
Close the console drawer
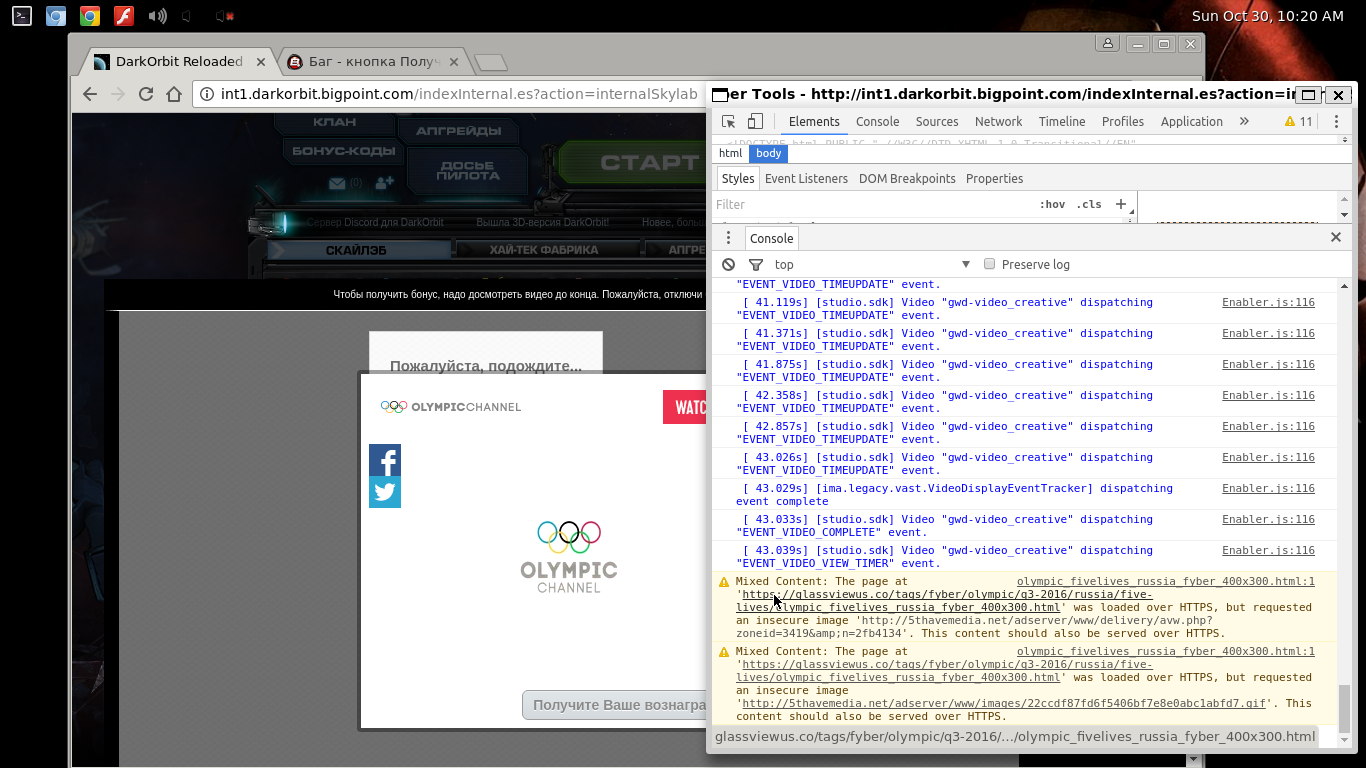pyautogui.click(x=1335, y=237)
